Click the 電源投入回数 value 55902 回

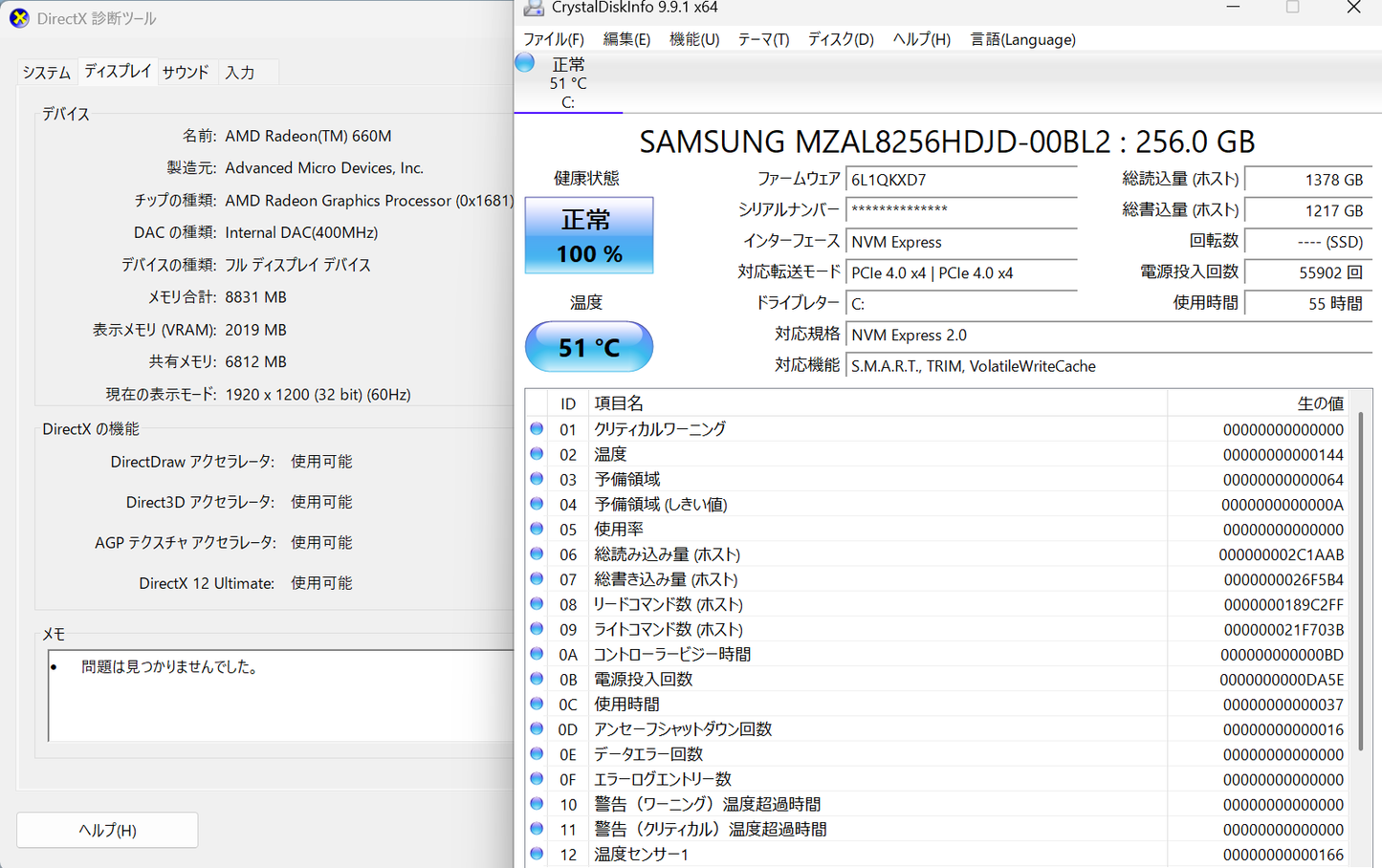tap(1307, 272)
